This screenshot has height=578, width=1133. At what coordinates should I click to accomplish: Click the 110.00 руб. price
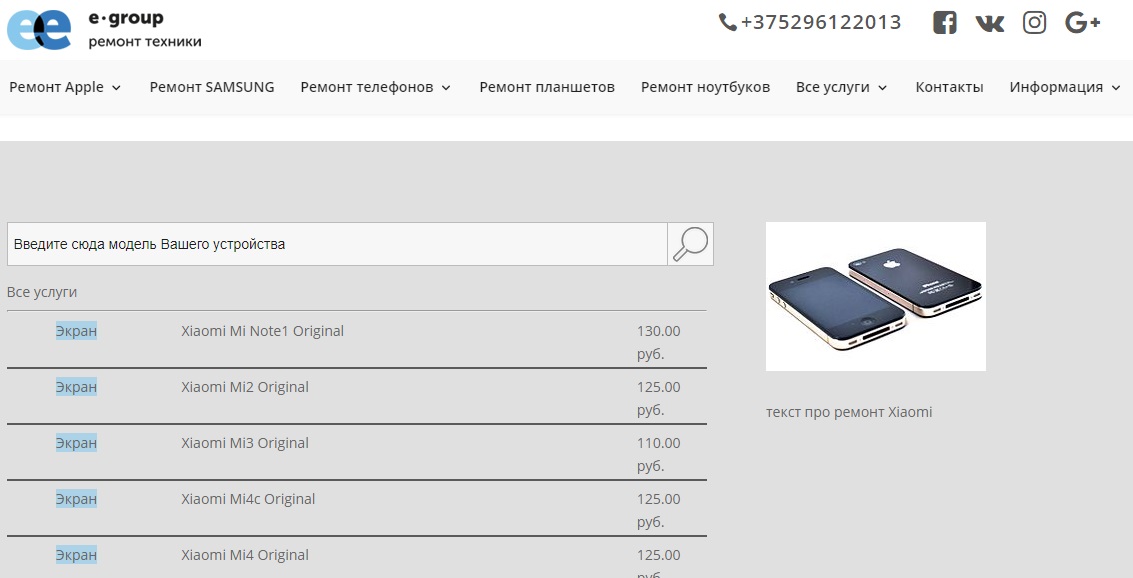pyautogui.click(x=658, y=454)
